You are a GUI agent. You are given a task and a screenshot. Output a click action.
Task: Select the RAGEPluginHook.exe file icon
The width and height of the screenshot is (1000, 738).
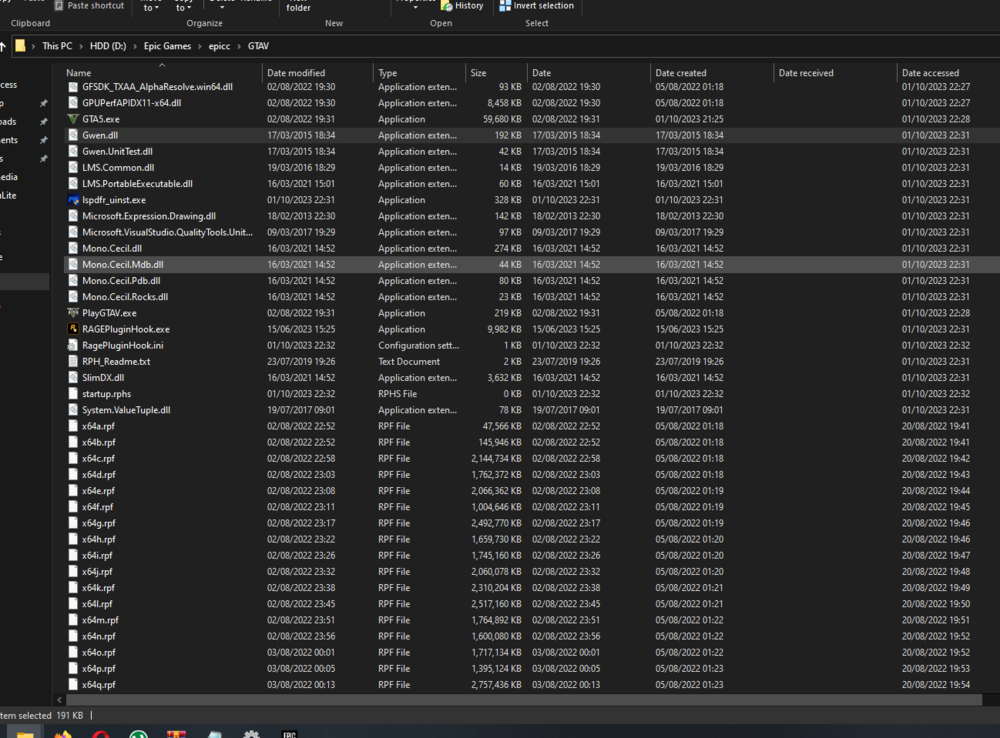tap(71, 329)
